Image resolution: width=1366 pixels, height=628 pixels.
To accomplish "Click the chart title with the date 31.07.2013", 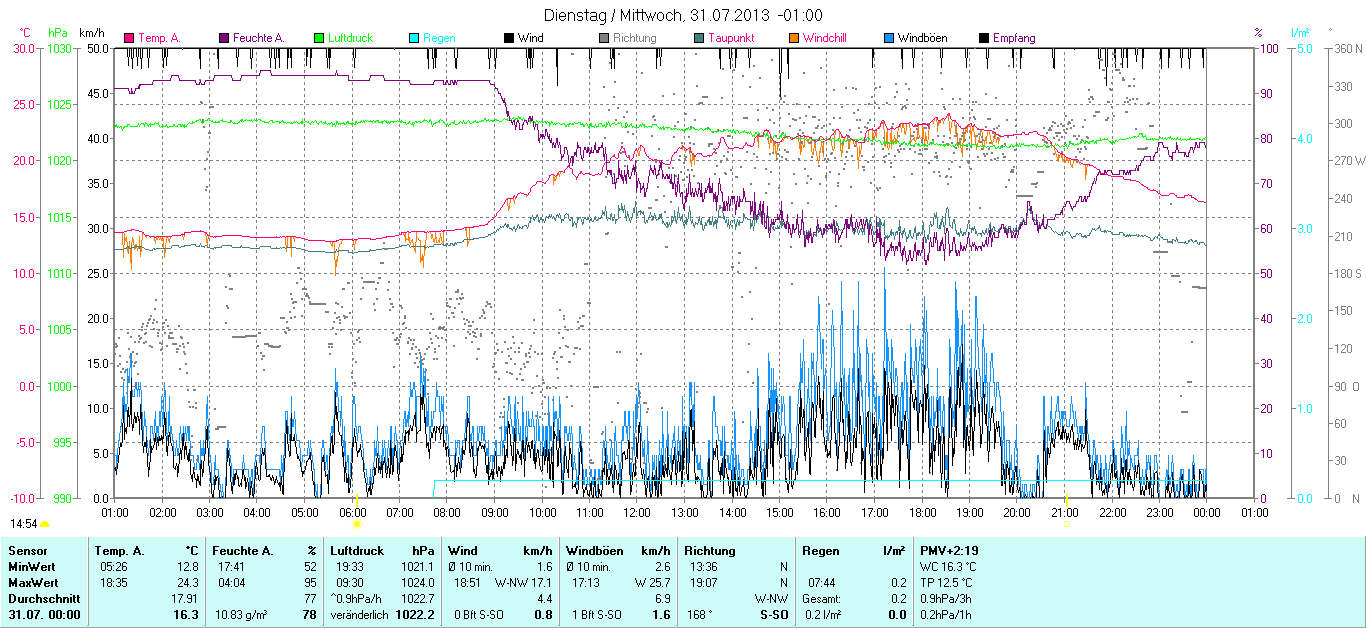I will [683, 15].
